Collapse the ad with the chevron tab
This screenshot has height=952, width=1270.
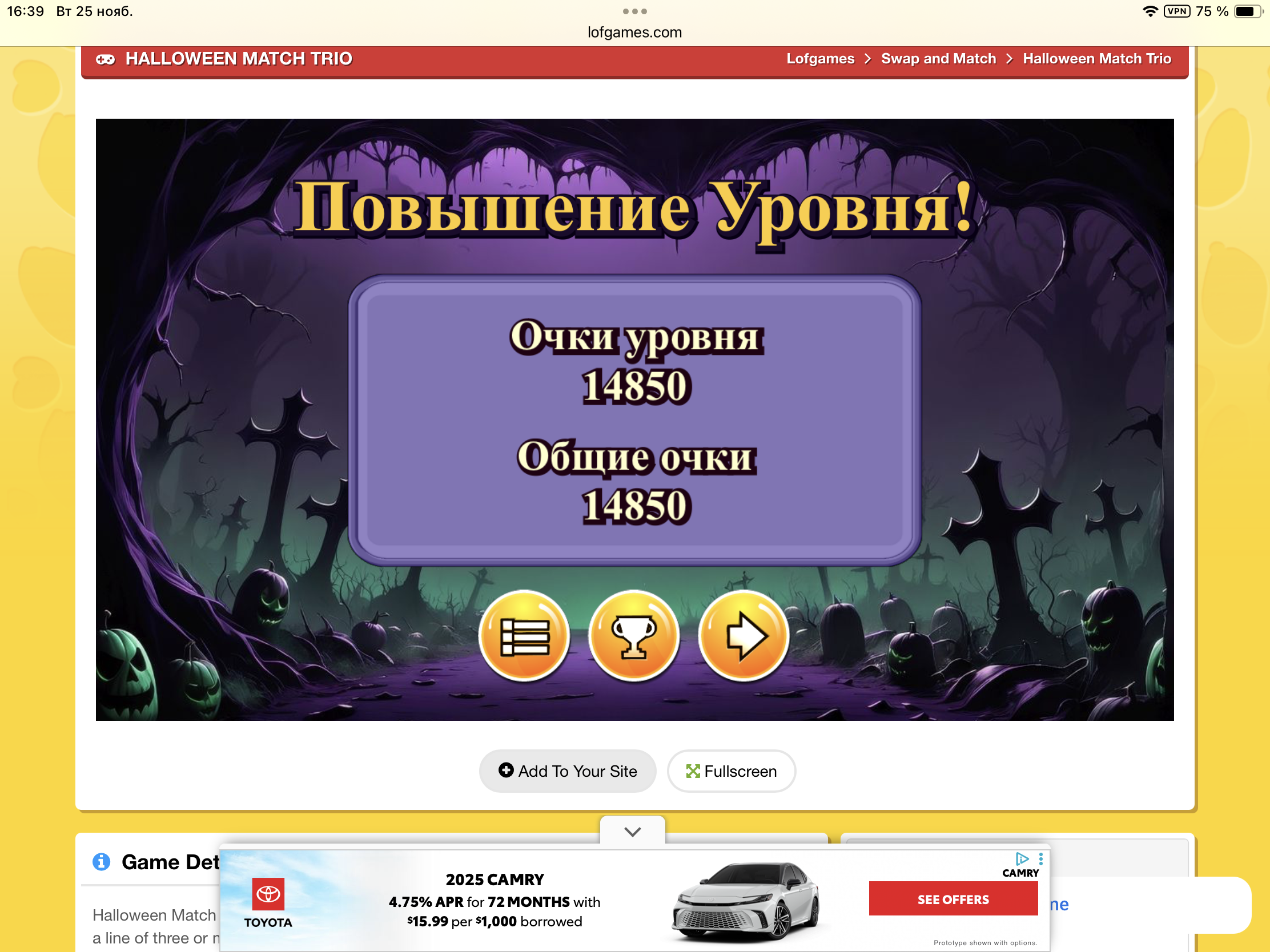632,832
